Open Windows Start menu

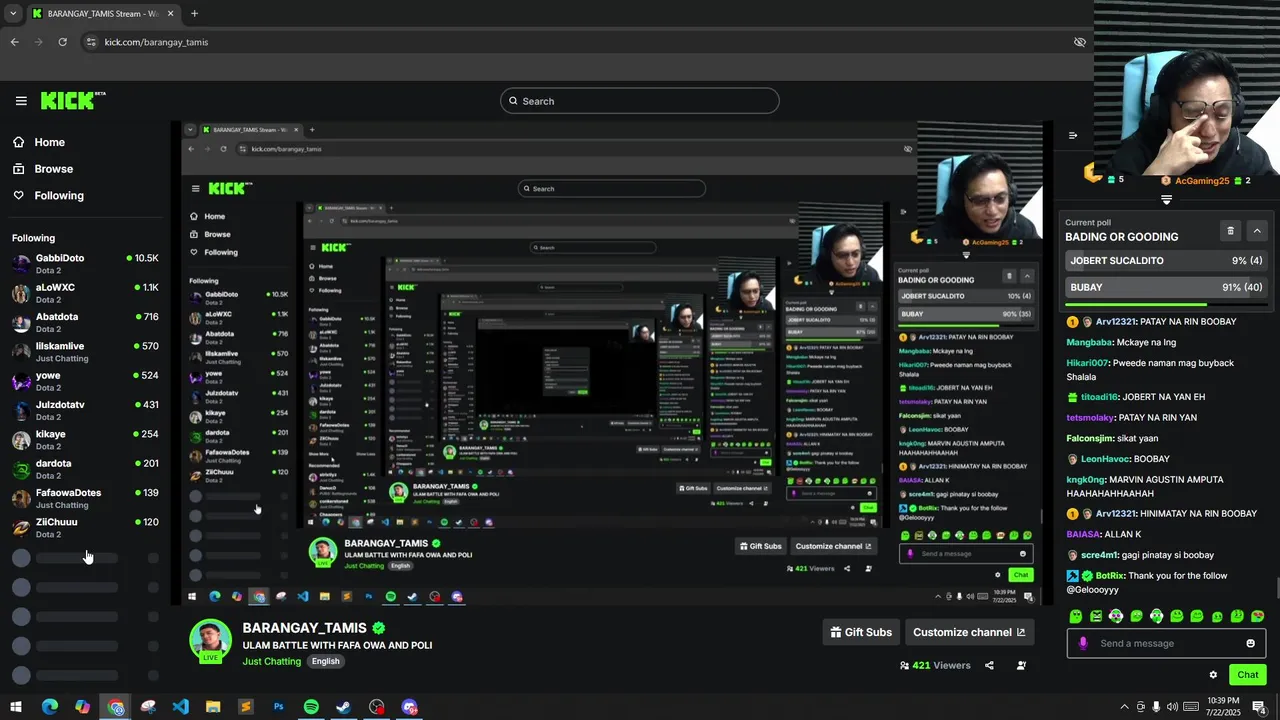coord(16,707)
